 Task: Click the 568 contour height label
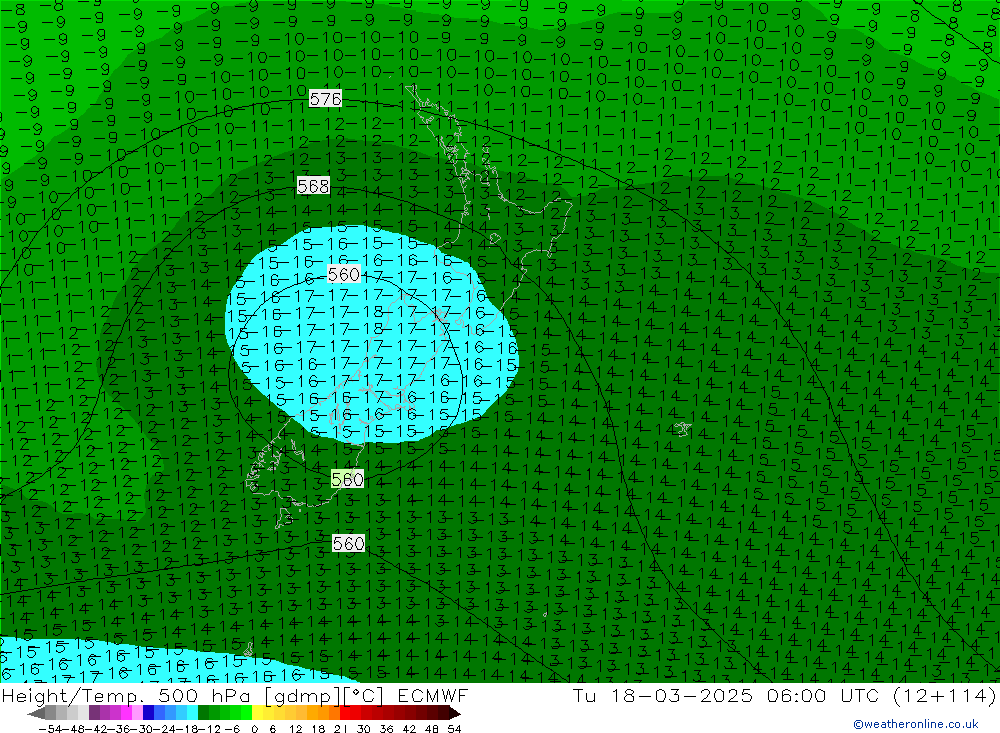click(x=313, y=186)
